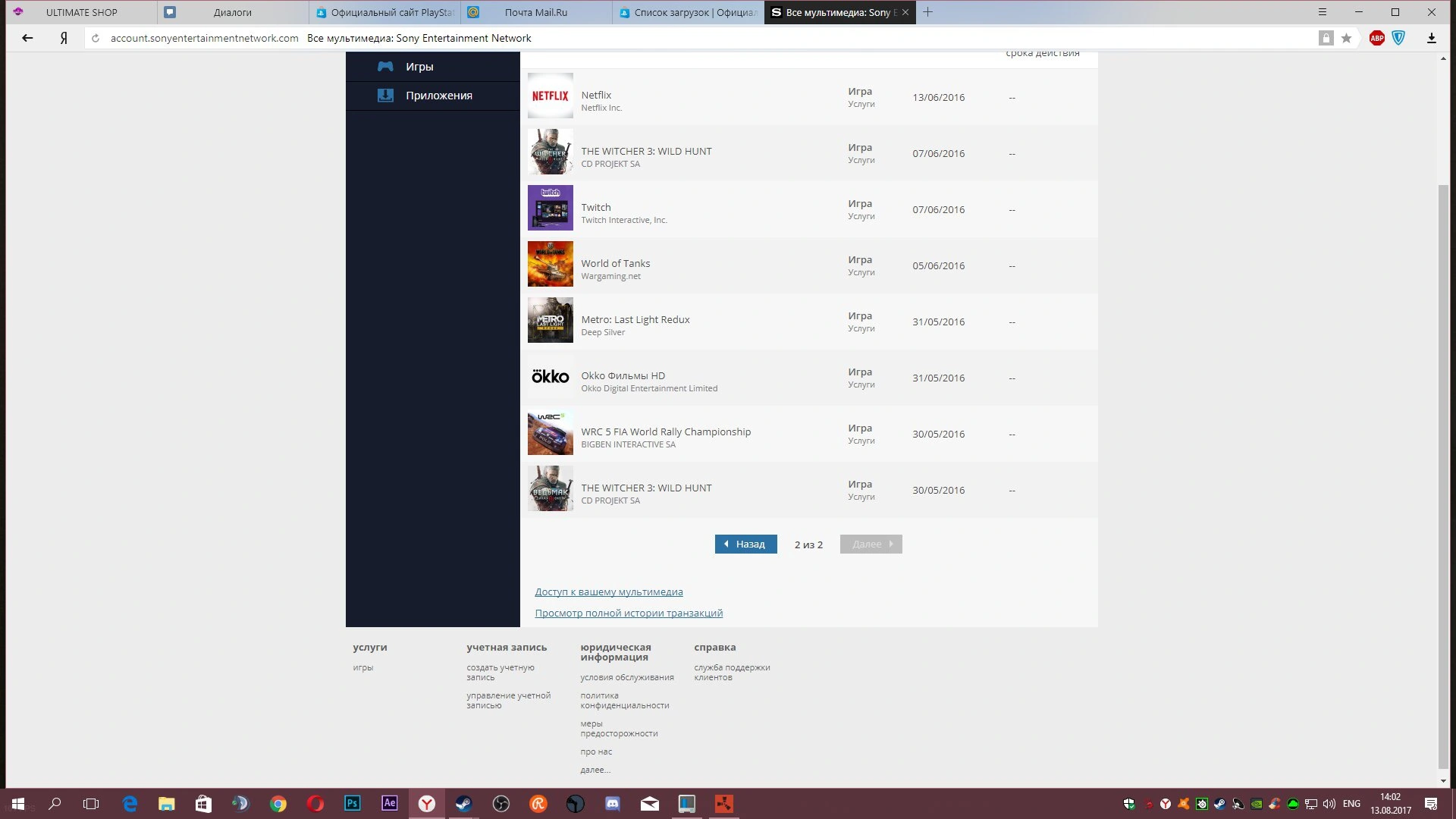
Task: Open the меры предосторожности footer link
Action: pyautogui.click(x=619, y=729)
